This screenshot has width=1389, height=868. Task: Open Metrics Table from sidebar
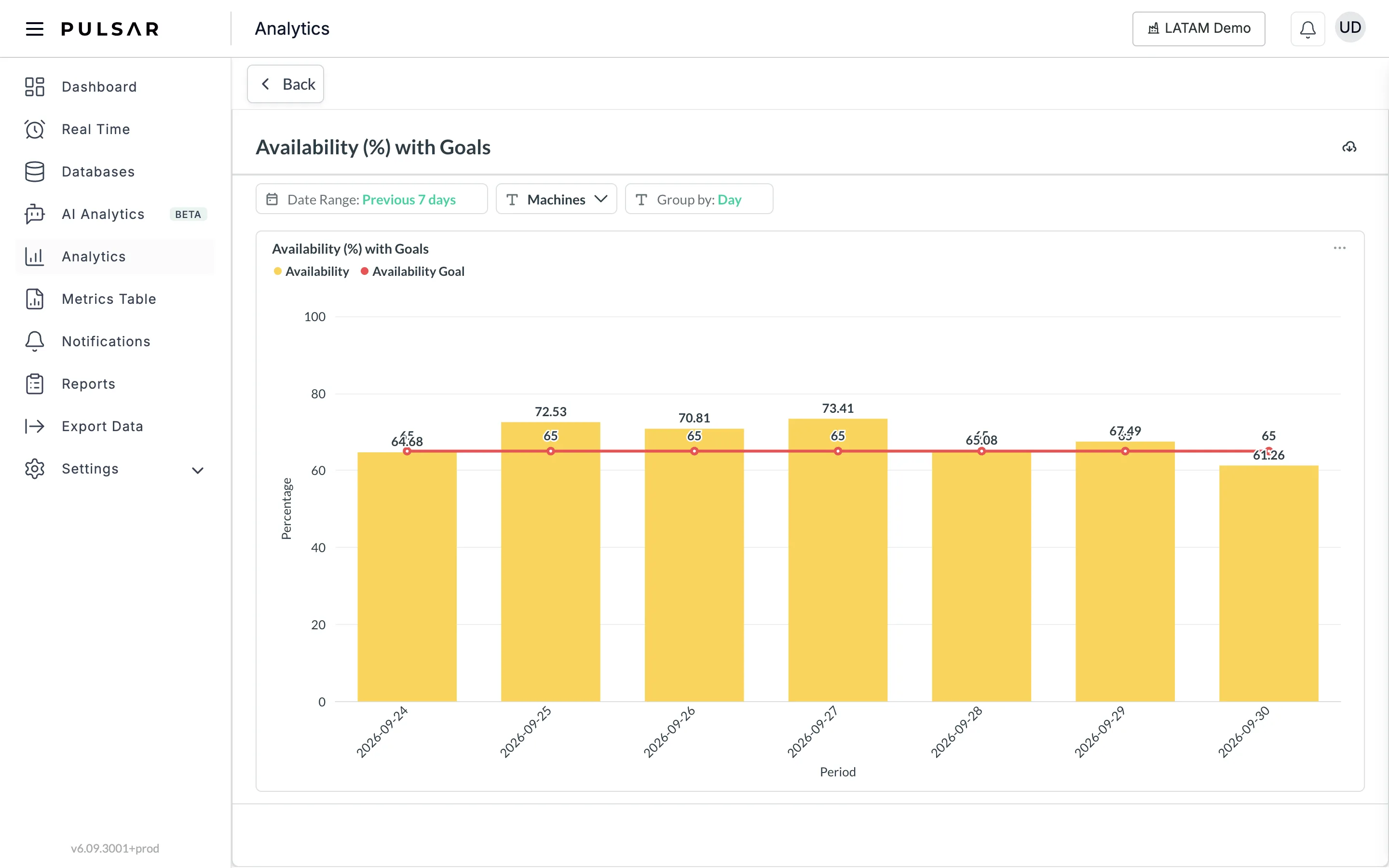(x=115, y=299)
